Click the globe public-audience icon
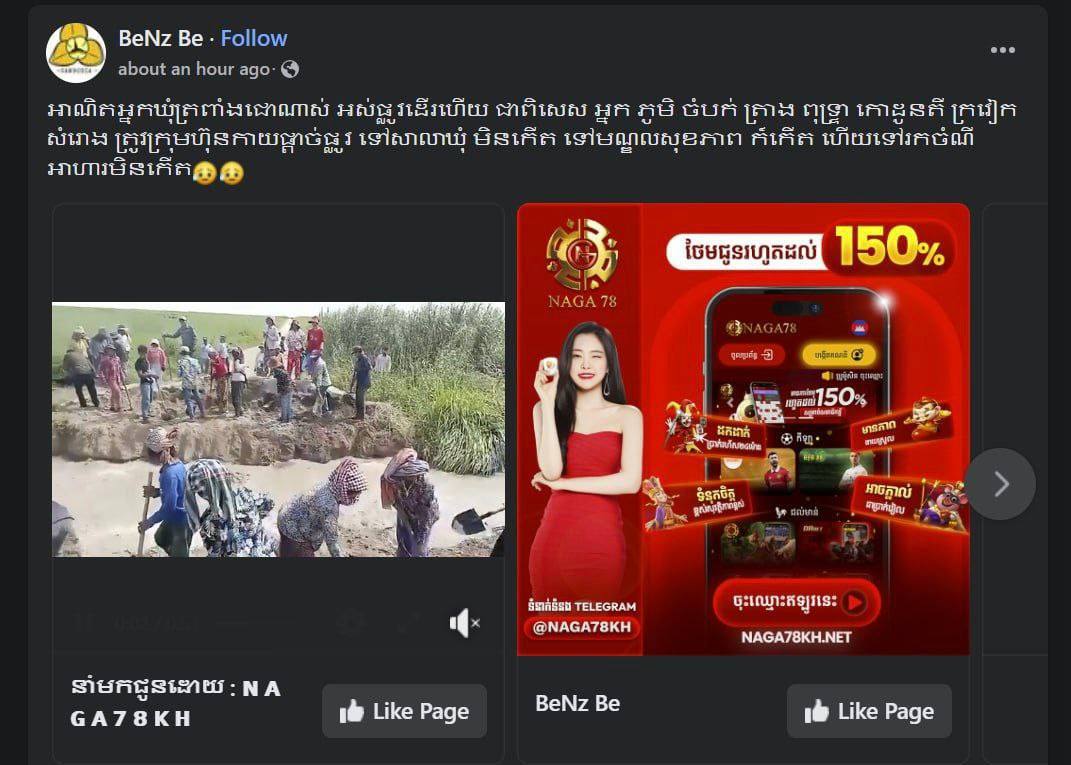Viewport: 1071px width, 765px height. (290, 69)
